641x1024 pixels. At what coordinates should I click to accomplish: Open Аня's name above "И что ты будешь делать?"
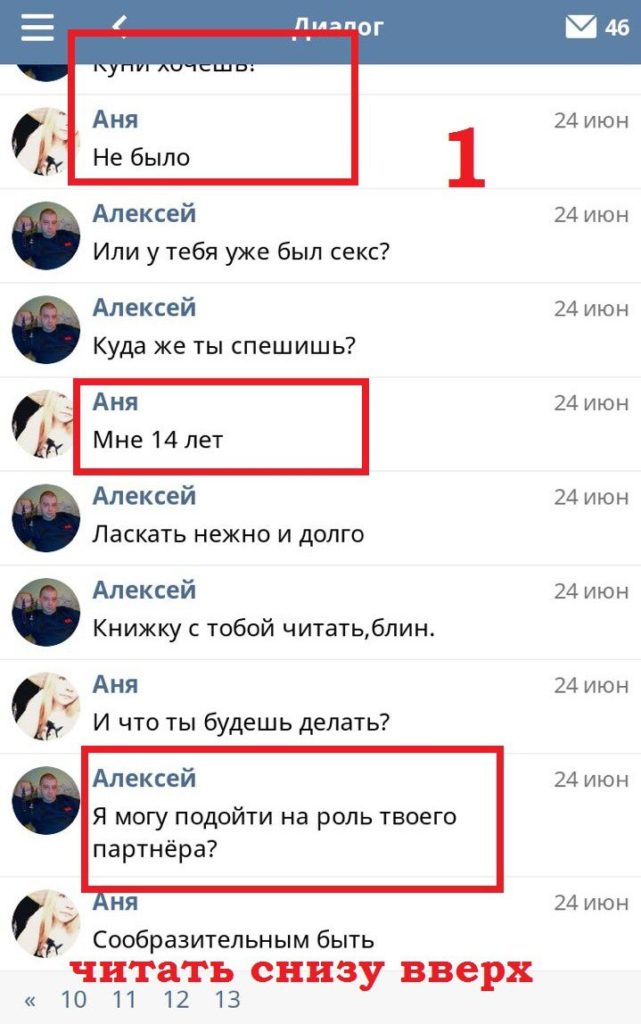tap(116, 684)
